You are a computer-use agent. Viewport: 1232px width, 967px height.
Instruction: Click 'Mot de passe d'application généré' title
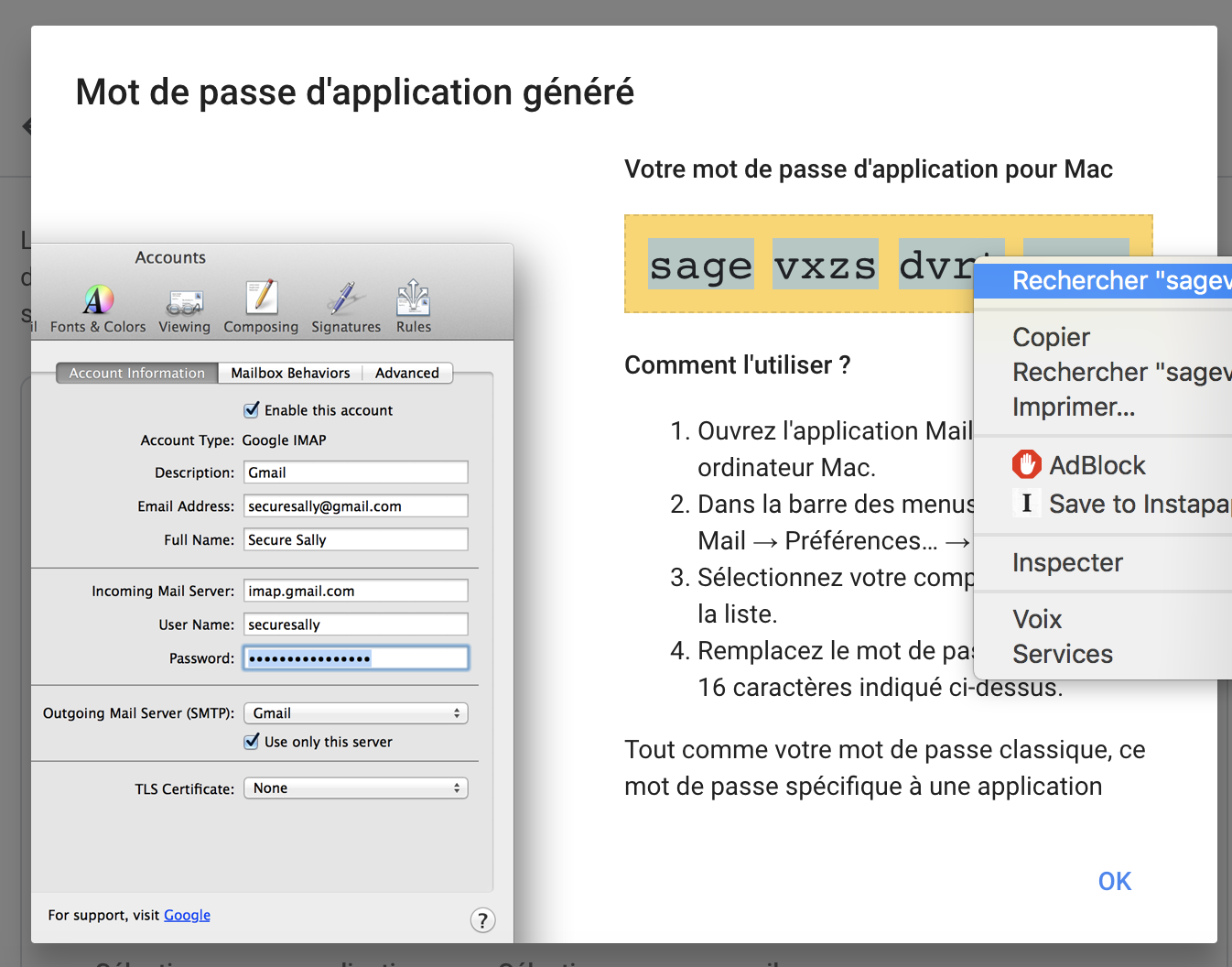point(355,92)
